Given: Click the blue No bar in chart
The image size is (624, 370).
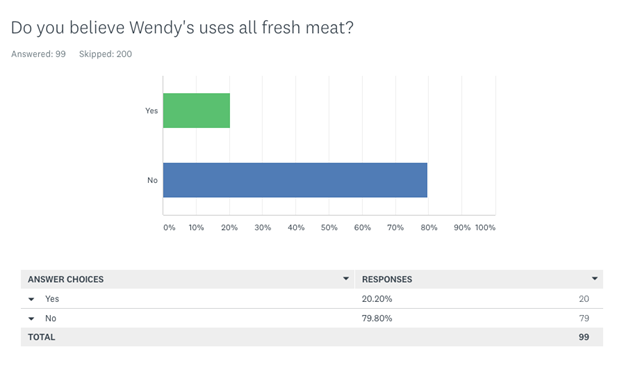Looking at the screenshot, I should pos(295,180).
